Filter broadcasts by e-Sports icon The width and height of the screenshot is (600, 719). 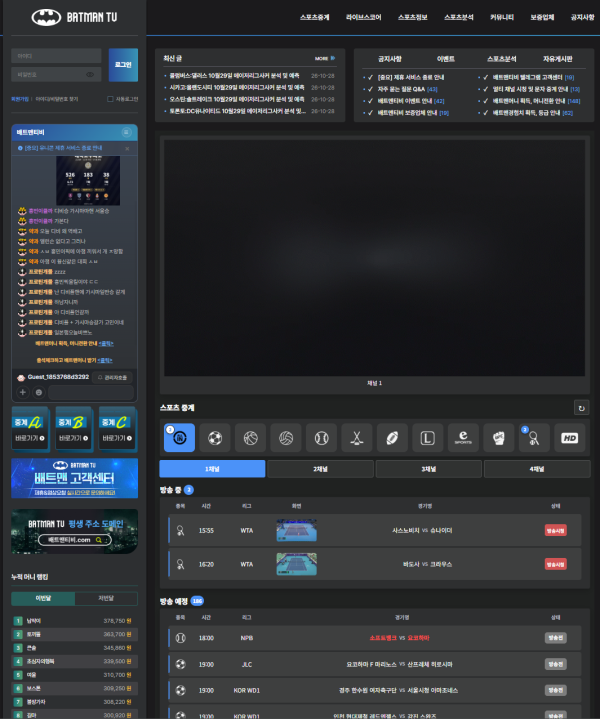coord(463,438)
